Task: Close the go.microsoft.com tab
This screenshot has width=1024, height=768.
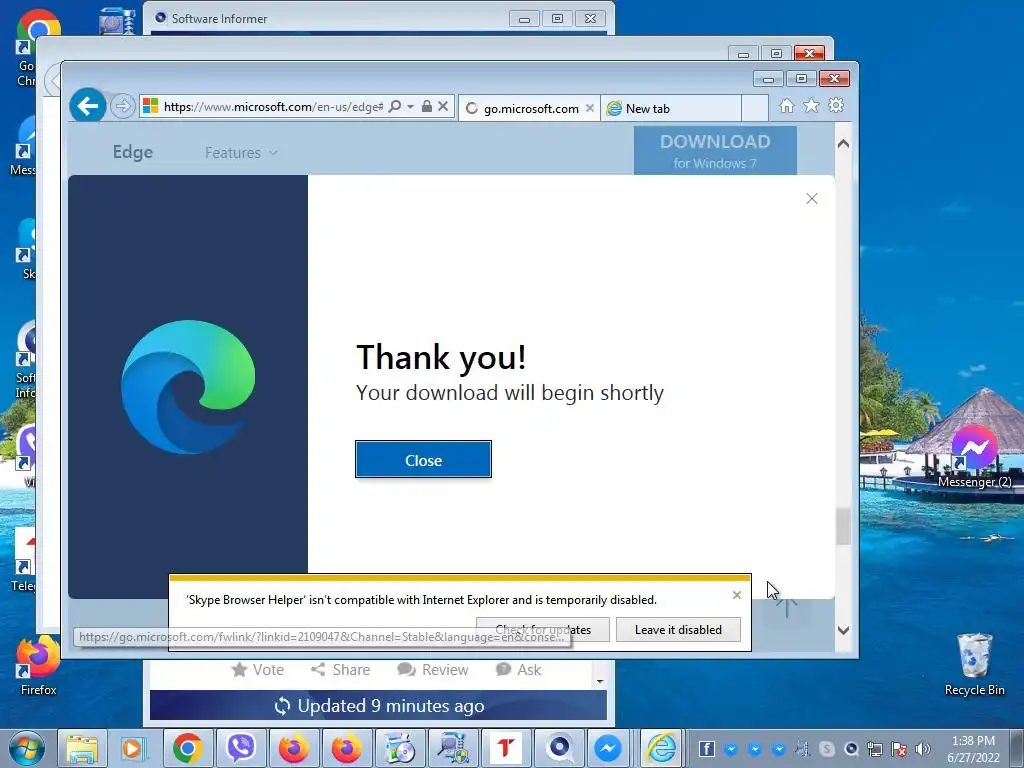Action: click(x=590, y=108)
